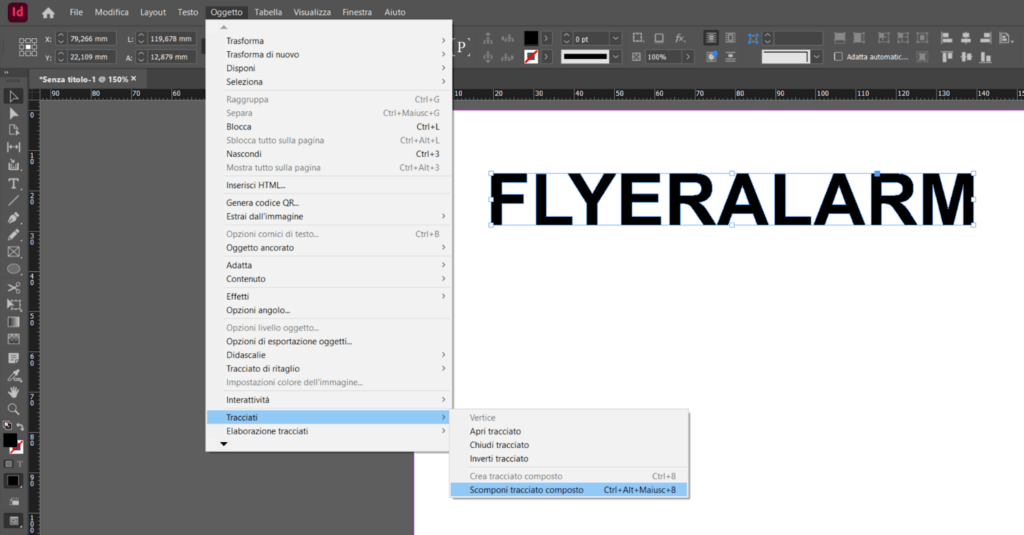The width and height of the screenshot is (1024, 535).
Task: Click the Home icon
Action: point(48,13)
